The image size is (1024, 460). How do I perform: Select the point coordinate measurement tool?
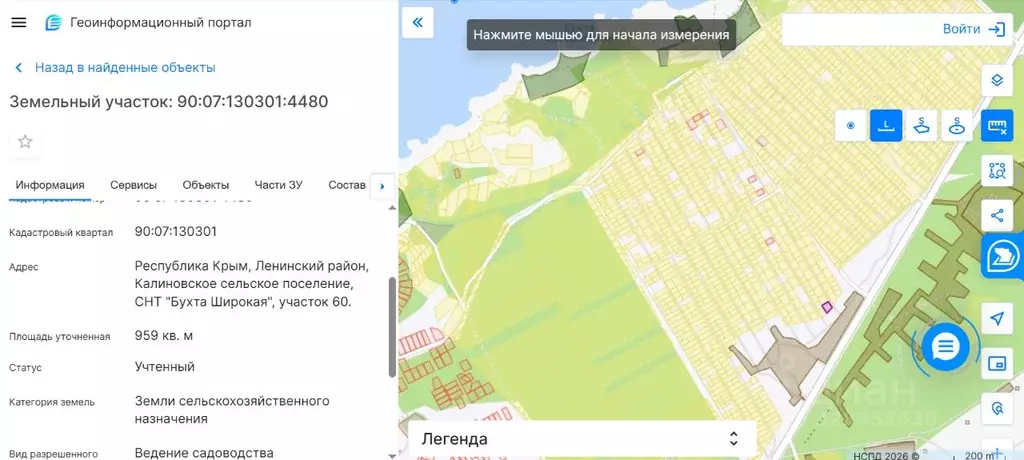tap(851, 126)
